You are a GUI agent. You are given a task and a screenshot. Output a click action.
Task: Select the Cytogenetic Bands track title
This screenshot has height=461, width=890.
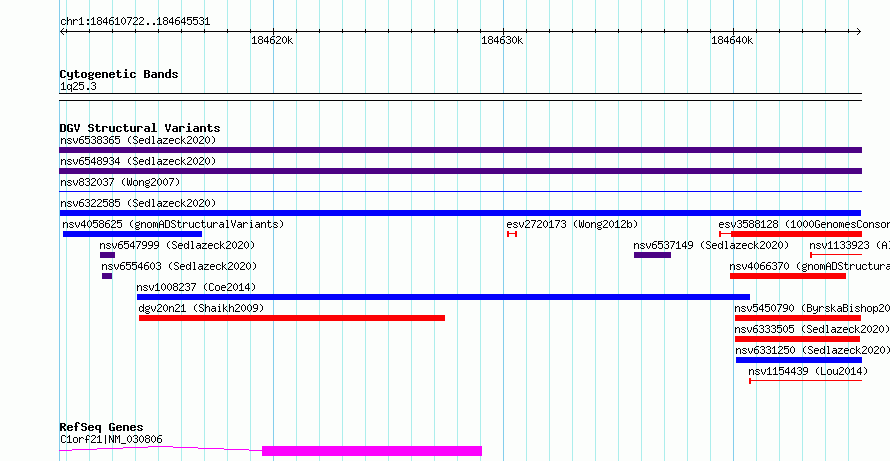[x=119, y=74]
